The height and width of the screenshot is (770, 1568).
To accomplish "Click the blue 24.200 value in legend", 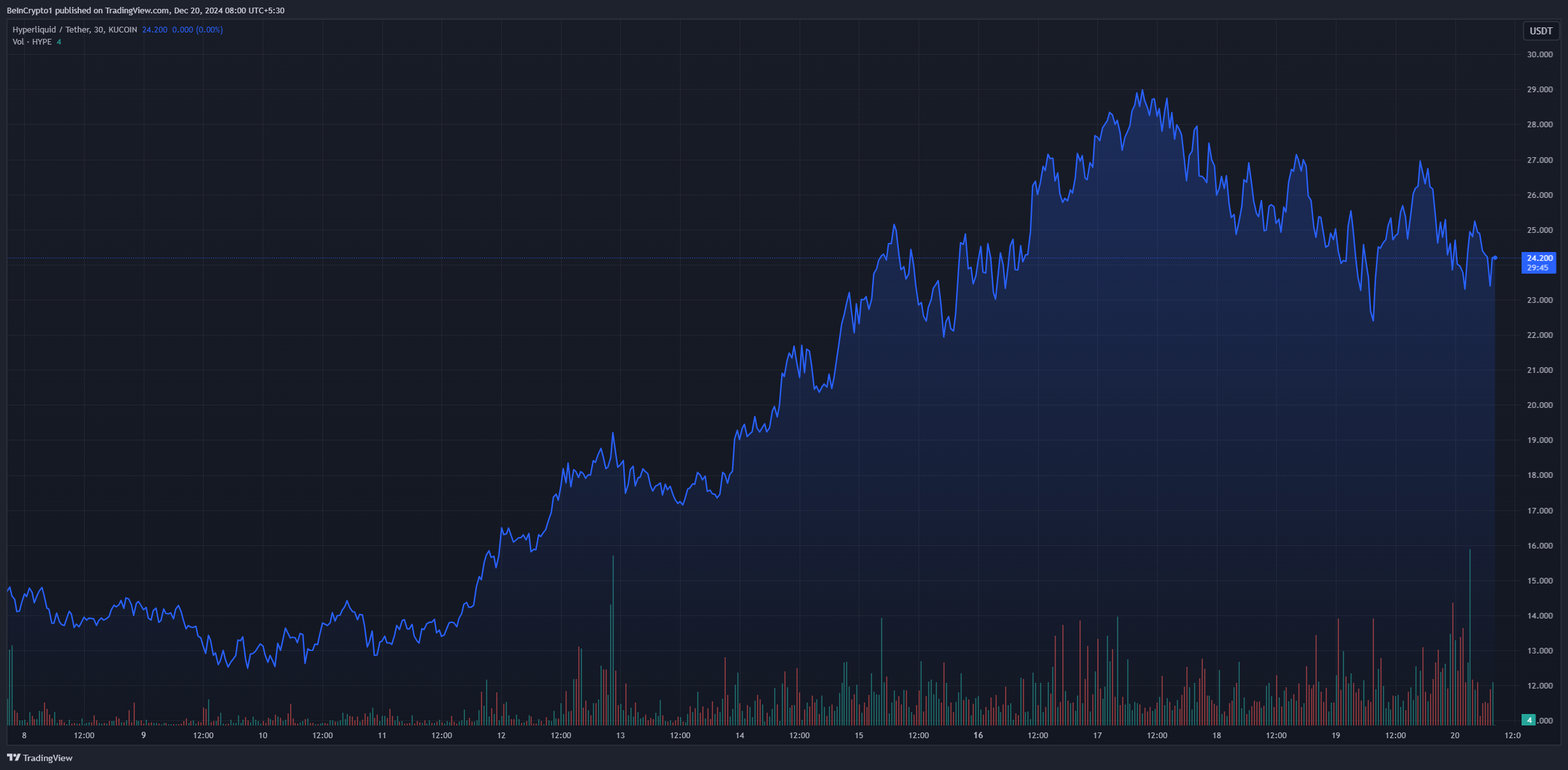I will tap(155, 30).
